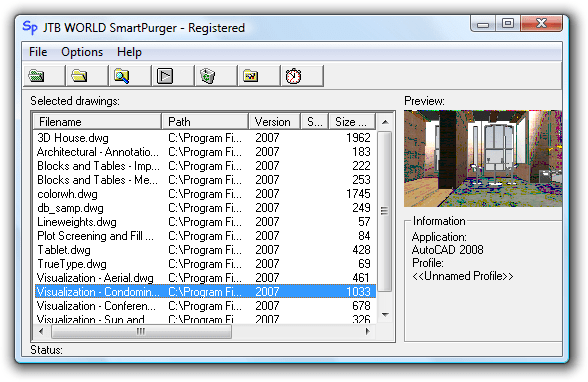This screenshot has height=382, width=588.
Task: Click the horizontal scrollbar right arrow
Action: [368, 331]
